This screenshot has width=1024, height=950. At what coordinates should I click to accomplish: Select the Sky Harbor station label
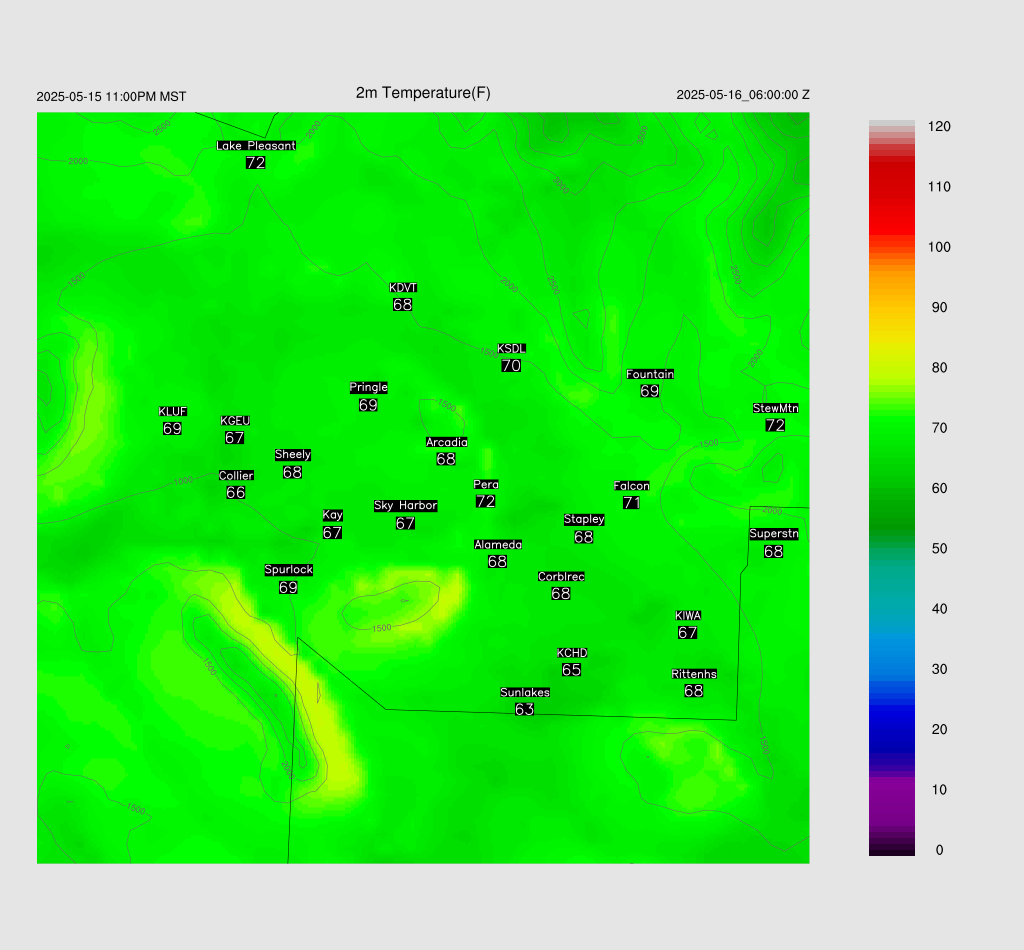click(x=406, y=505)
